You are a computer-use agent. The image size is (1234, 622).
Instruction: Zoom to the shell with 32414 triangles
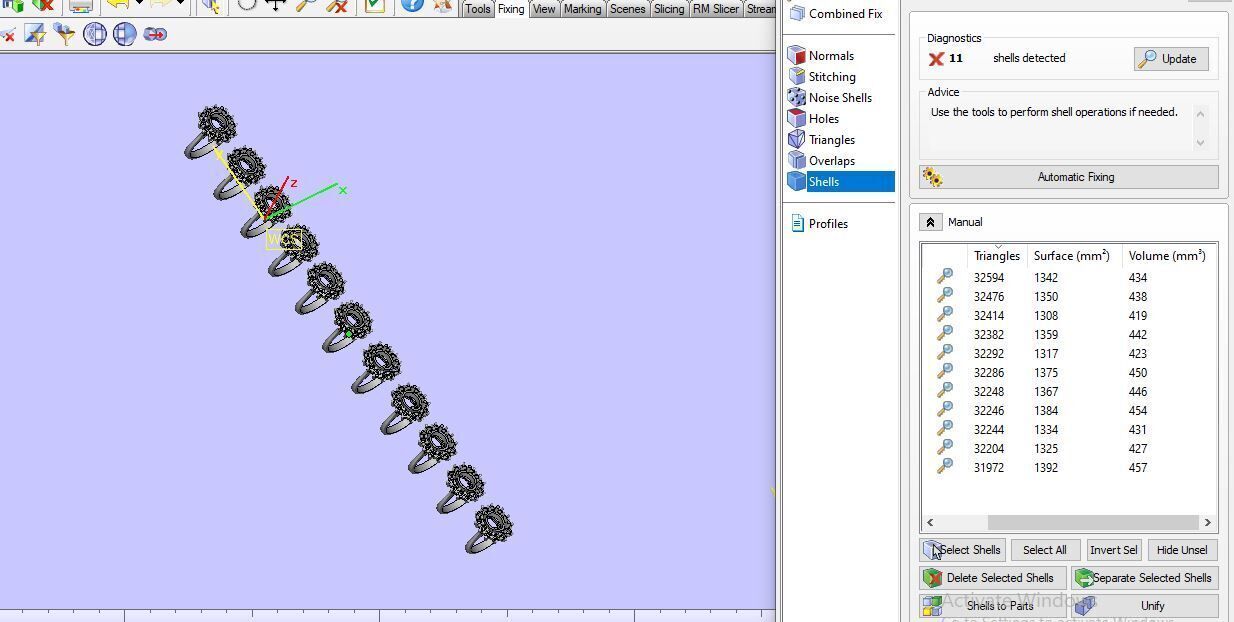coord(944,315)
